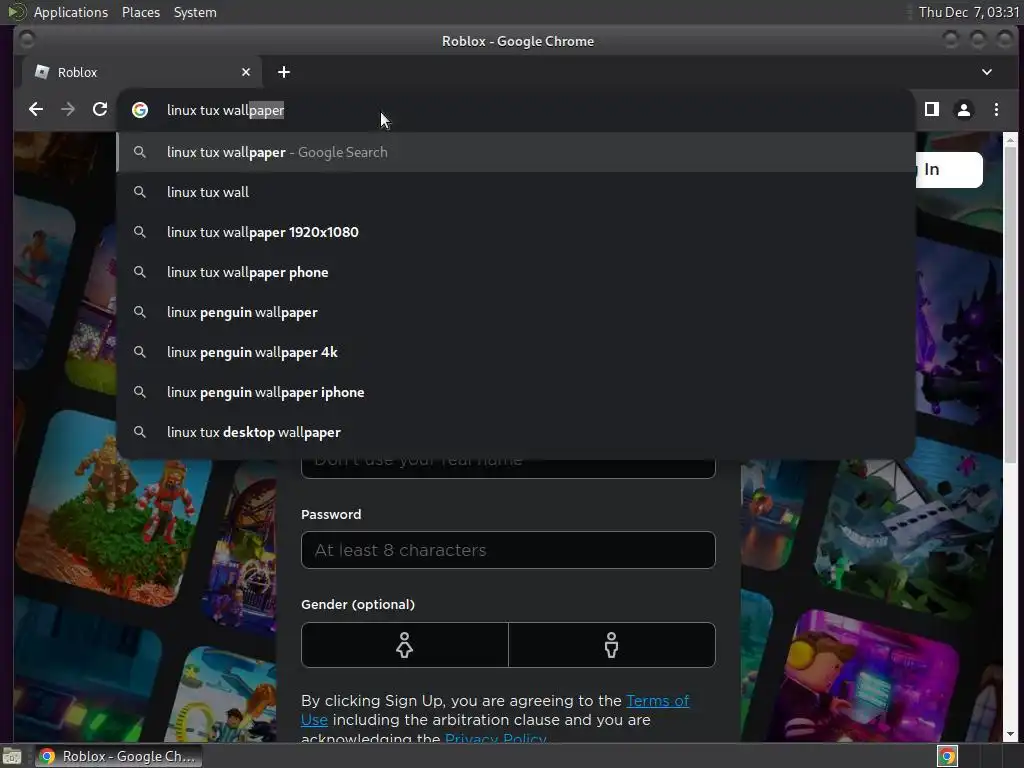Open the Chrome profile avatar

964,110
